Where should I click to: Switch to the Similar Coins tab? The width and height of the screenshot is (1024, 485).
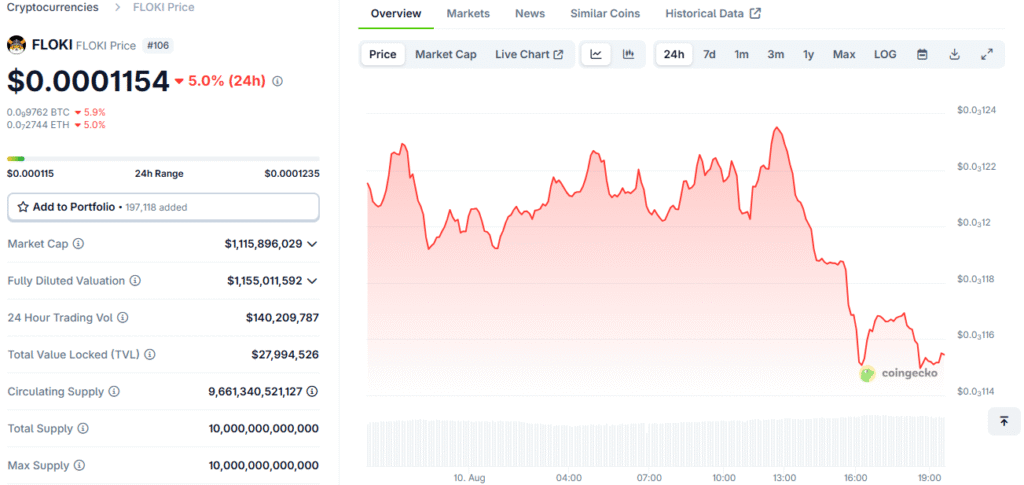605,14
